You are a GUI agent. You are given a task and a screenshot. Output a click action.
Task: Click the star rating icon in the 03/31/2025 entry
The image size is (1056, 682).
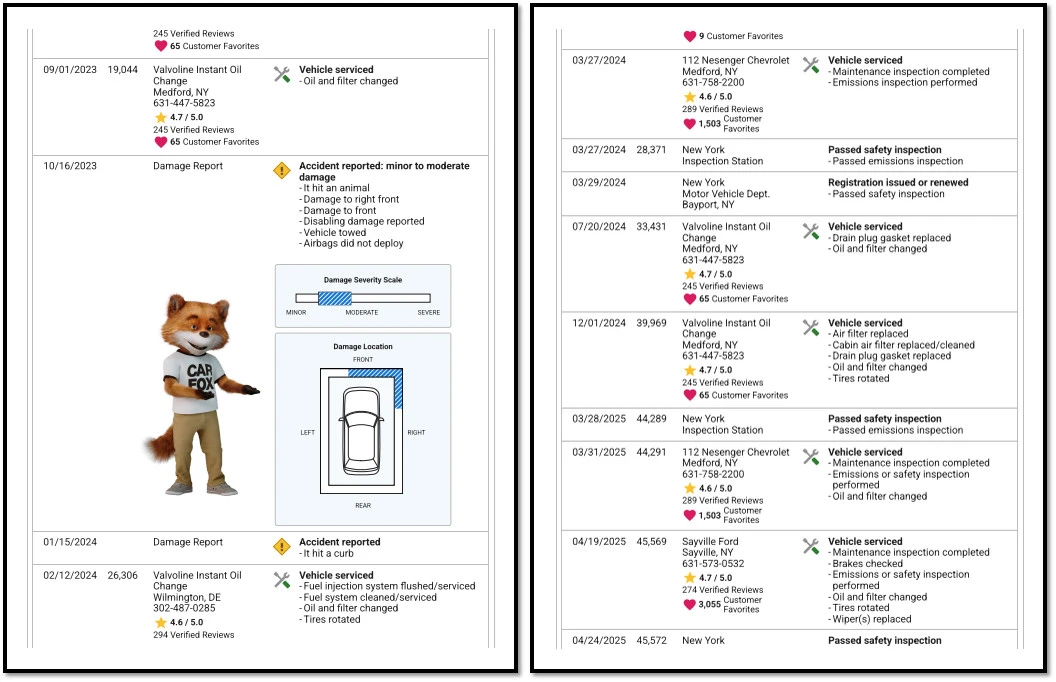(690, 489)
